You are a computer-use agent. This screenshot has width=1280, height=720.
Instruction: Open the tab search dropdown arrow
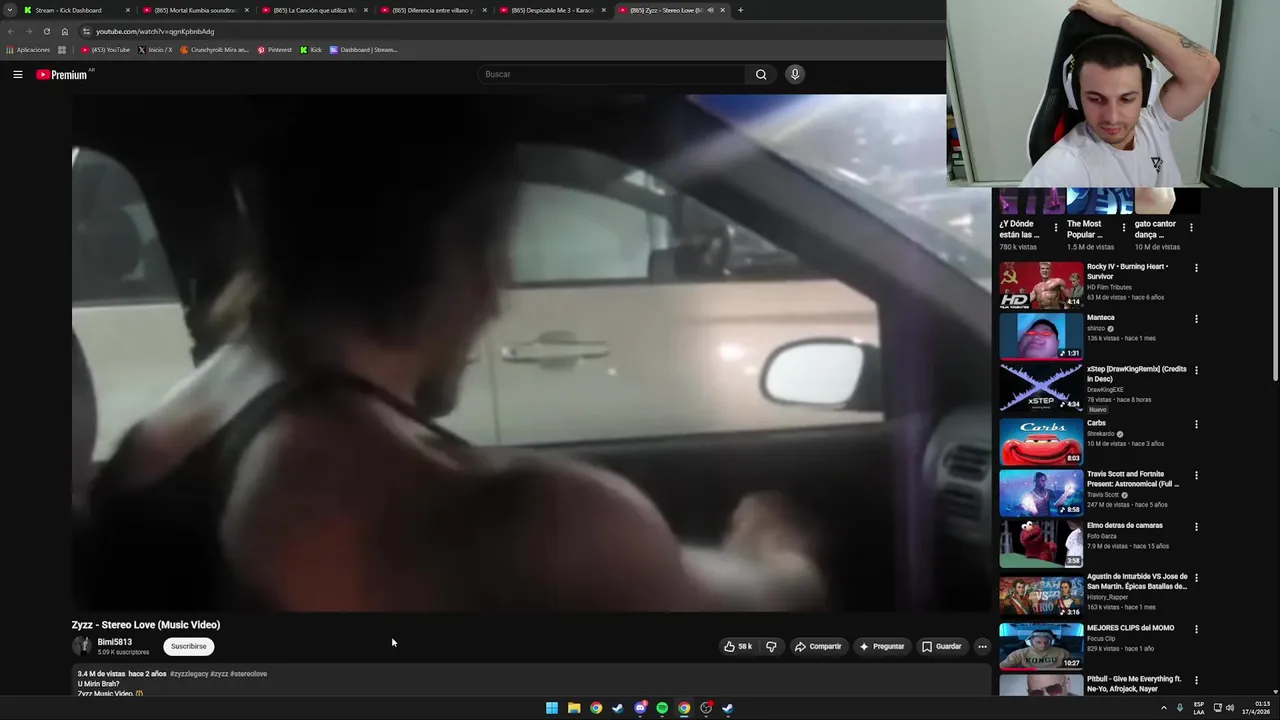pos(9,10)
